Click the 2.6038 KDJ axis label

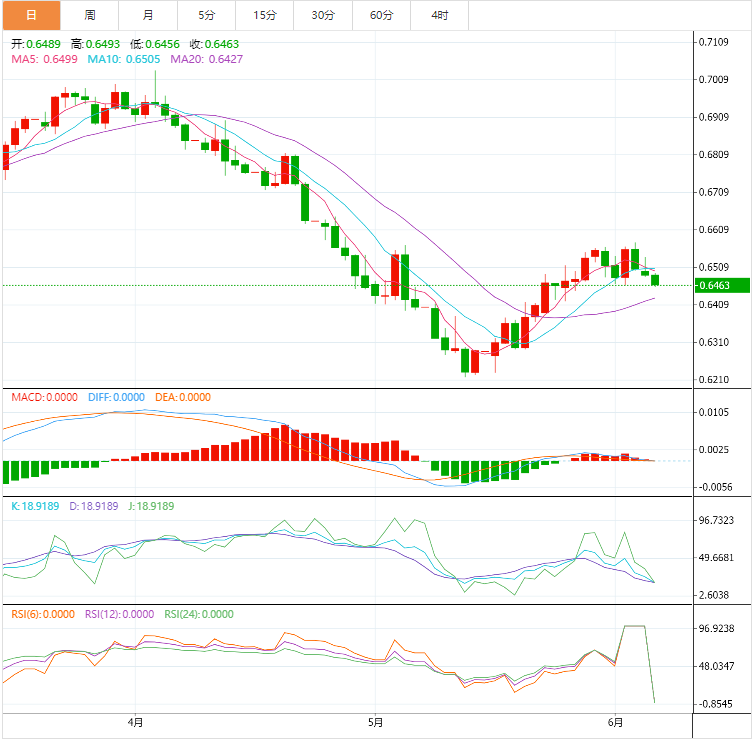(714, 596)
